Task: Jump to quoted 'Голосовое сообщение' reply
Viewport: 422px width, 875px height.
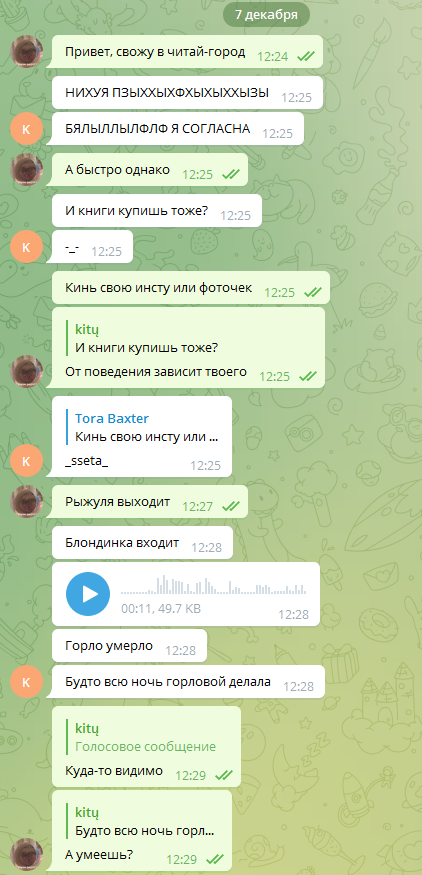Action: click(x=146, y=737)
